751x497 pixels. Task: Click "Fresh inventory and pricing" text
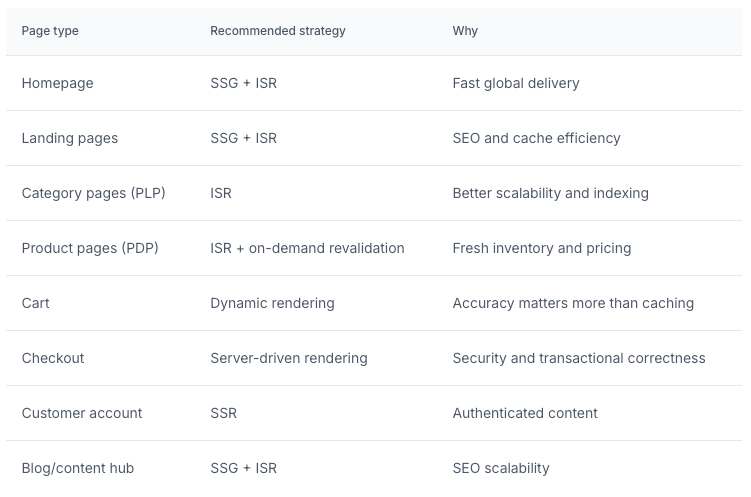[542, 248]
